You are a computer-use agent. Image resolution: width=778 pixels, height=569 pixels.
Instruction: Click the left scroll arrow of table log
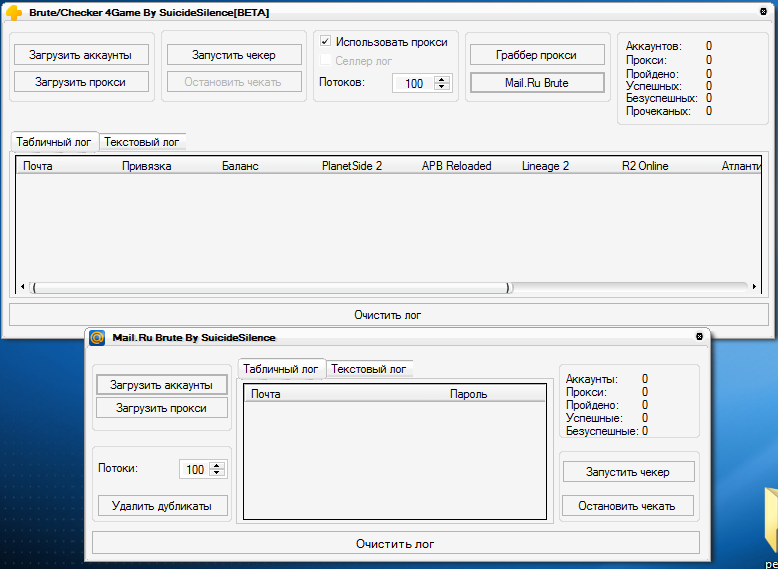(x=23, y=288)
